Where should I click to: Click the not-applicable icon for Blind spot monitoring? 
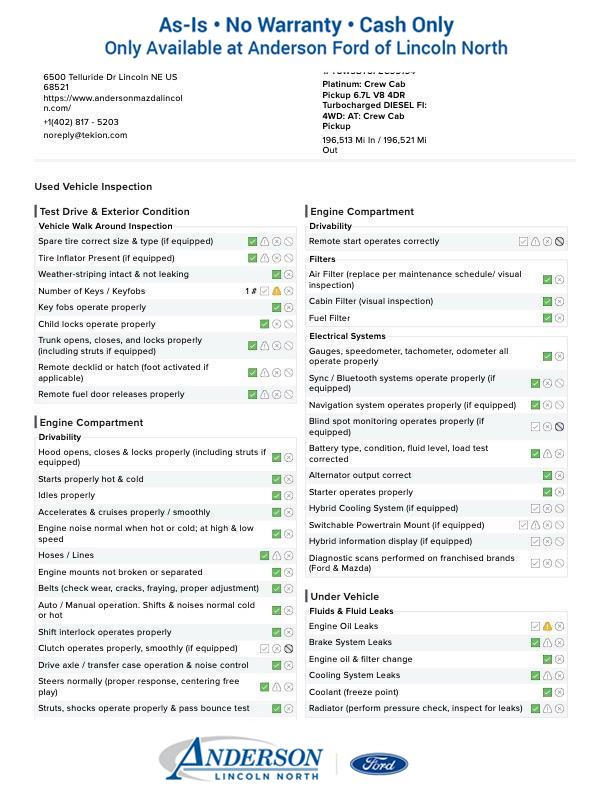pyautogui.click(x=559, y=427)
